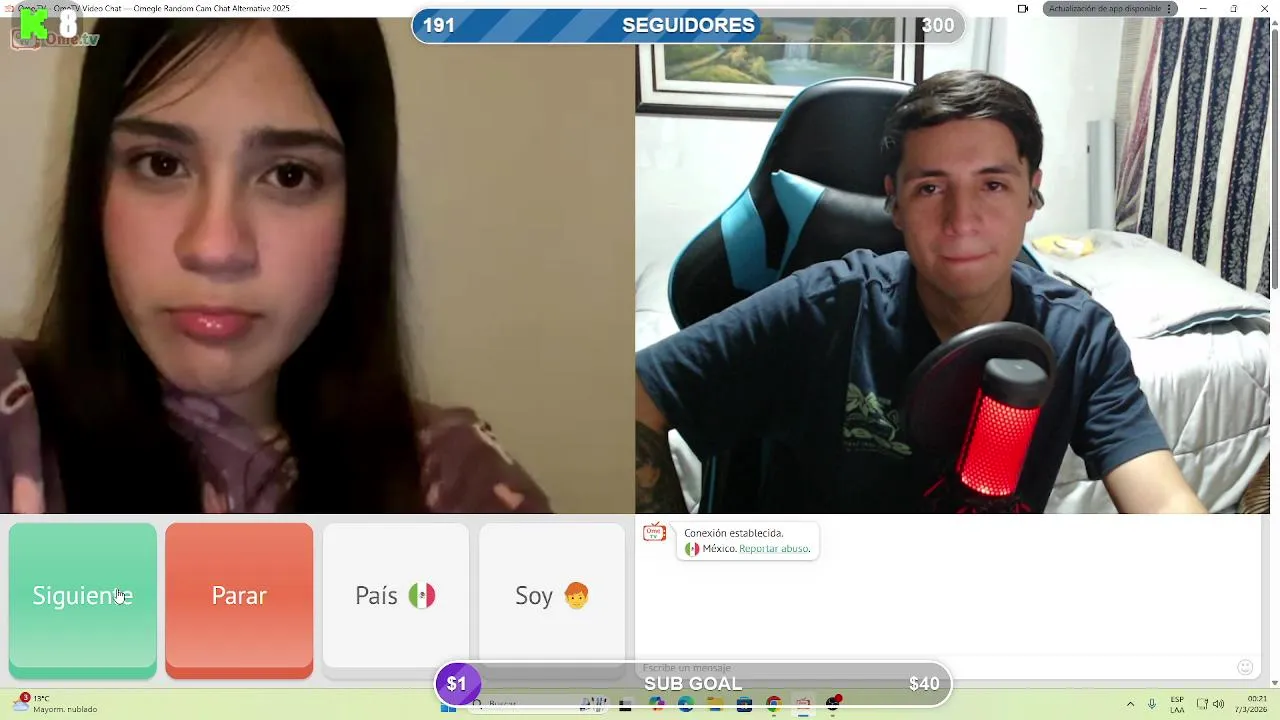The width and height of the screenshot is (1280, 720).
Task: Click the Reportar abuso link
Action: (x=774, y=549)
